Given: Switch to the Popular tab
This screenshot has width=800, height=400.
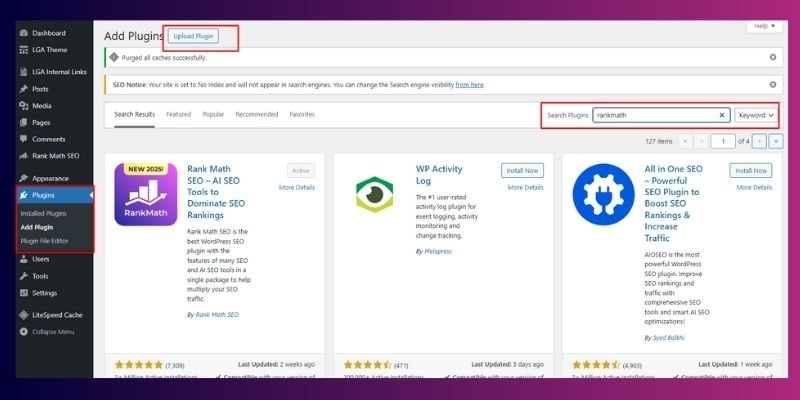Looking at the screenshot, I should point(213,114).
